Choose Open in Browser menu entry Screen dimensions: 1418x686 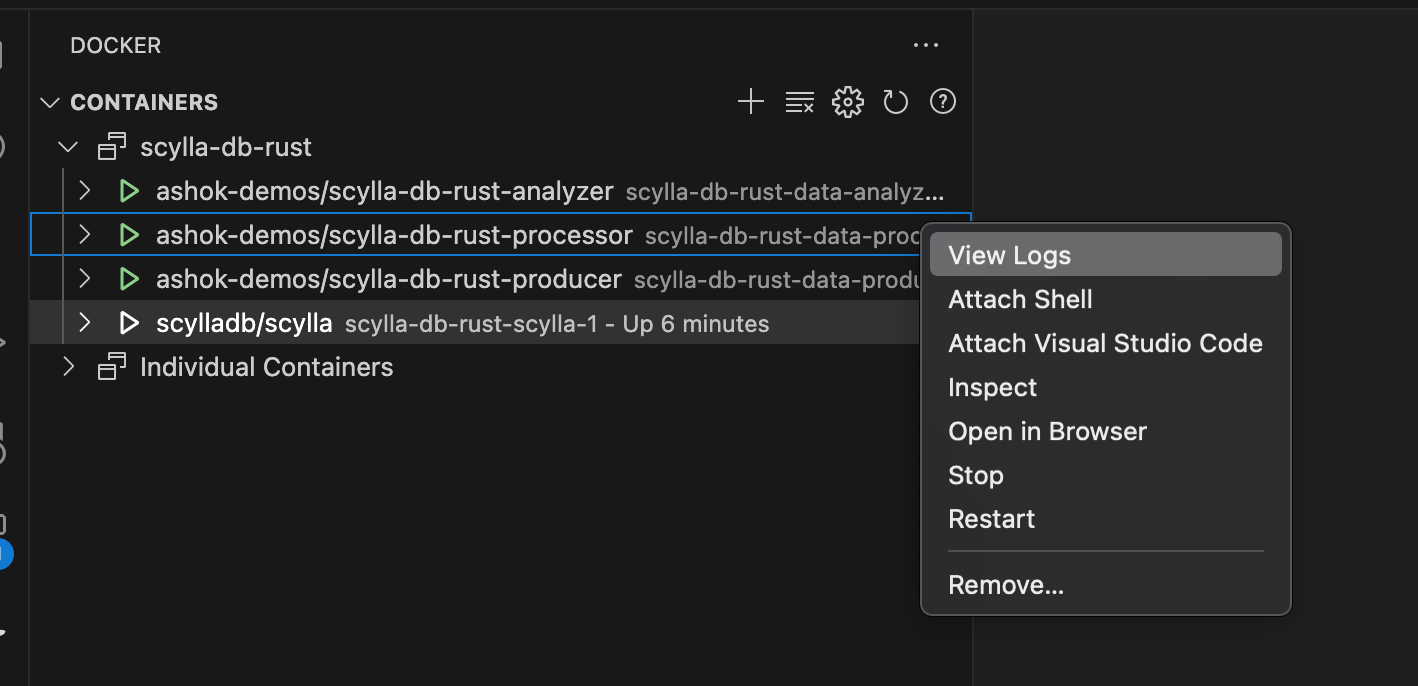click(1047, 431)
